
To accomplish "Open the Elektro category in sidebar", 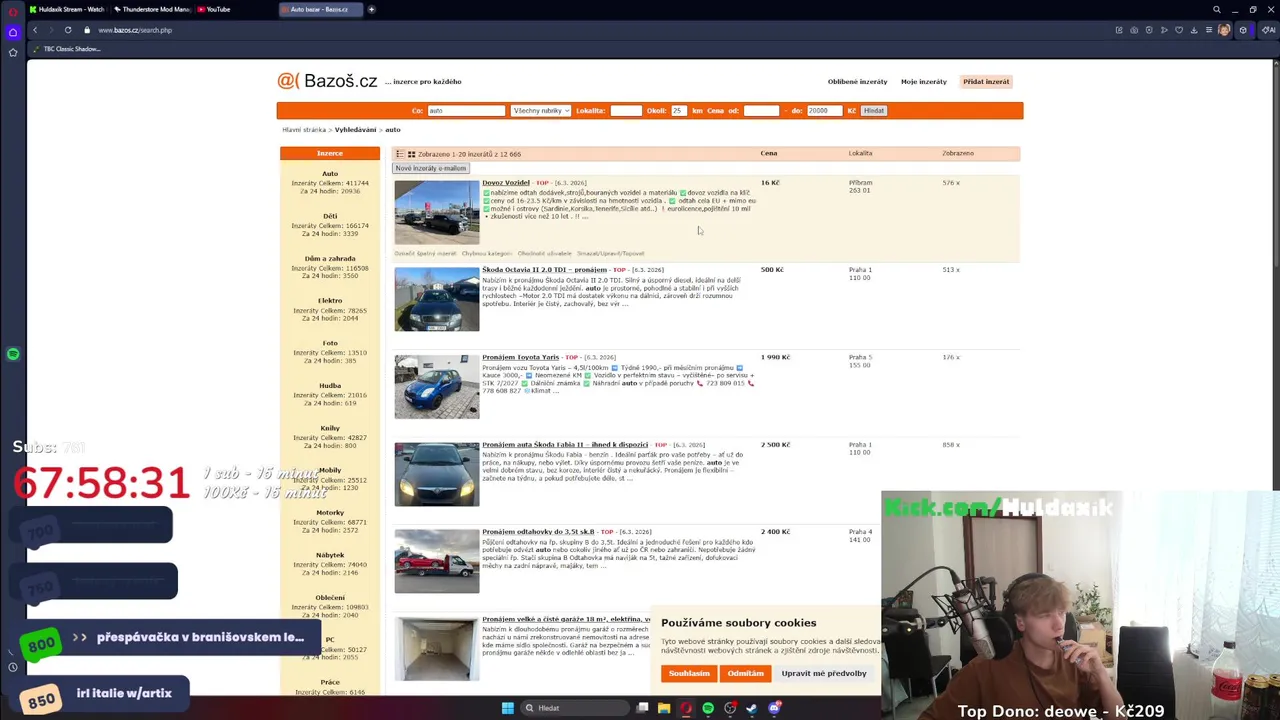I will 330,301.
